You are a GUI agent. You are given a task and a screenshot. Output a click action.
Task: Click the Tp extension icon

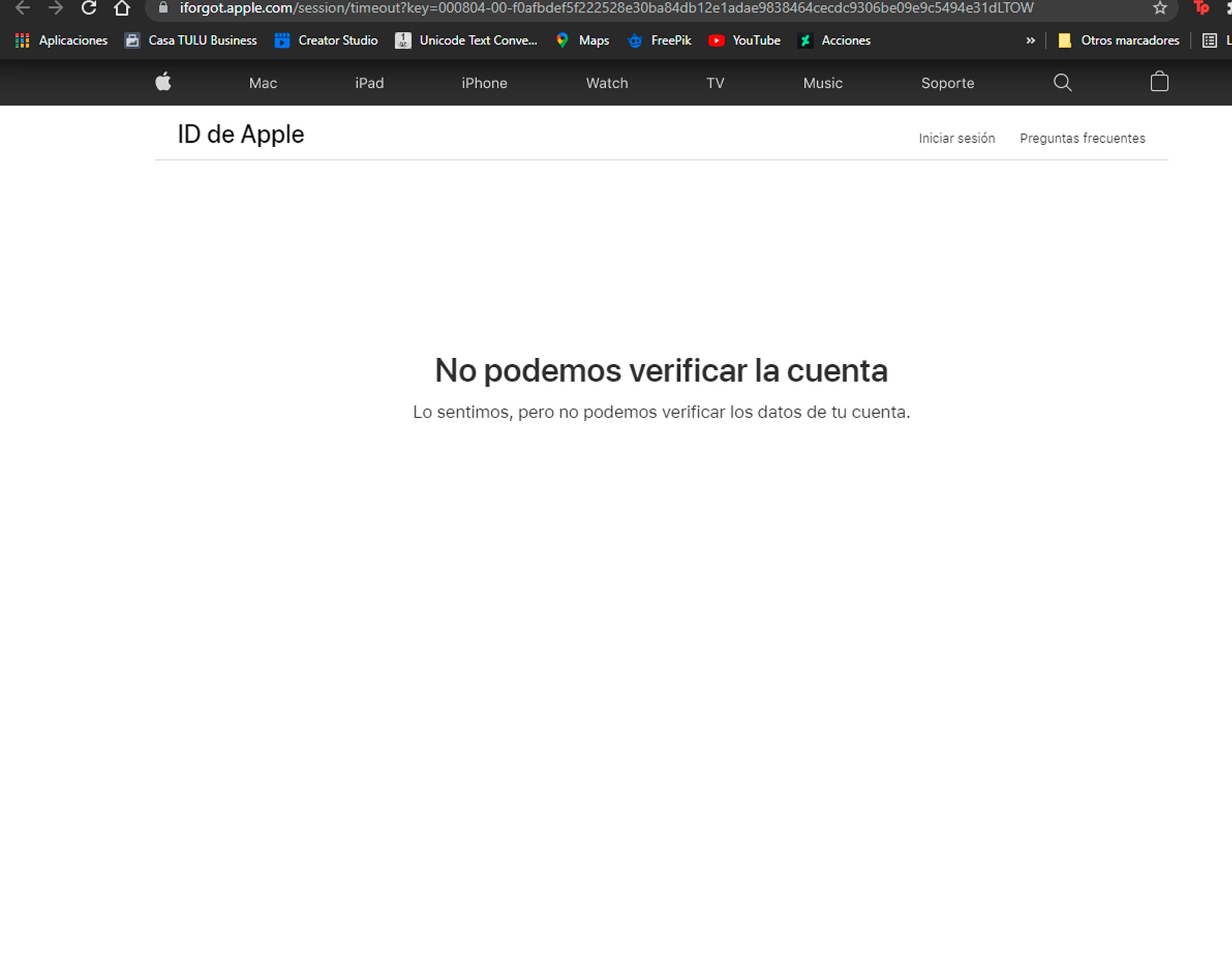pyautogui.click(x=1201, y=8)
